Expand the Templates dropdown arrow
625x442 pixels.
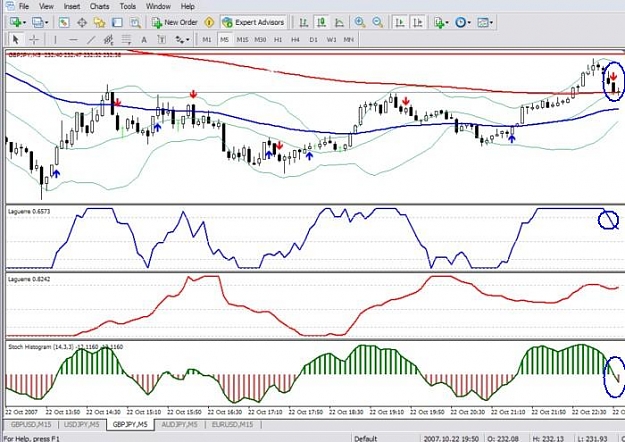pyautogui.click(x=491, y=23)
